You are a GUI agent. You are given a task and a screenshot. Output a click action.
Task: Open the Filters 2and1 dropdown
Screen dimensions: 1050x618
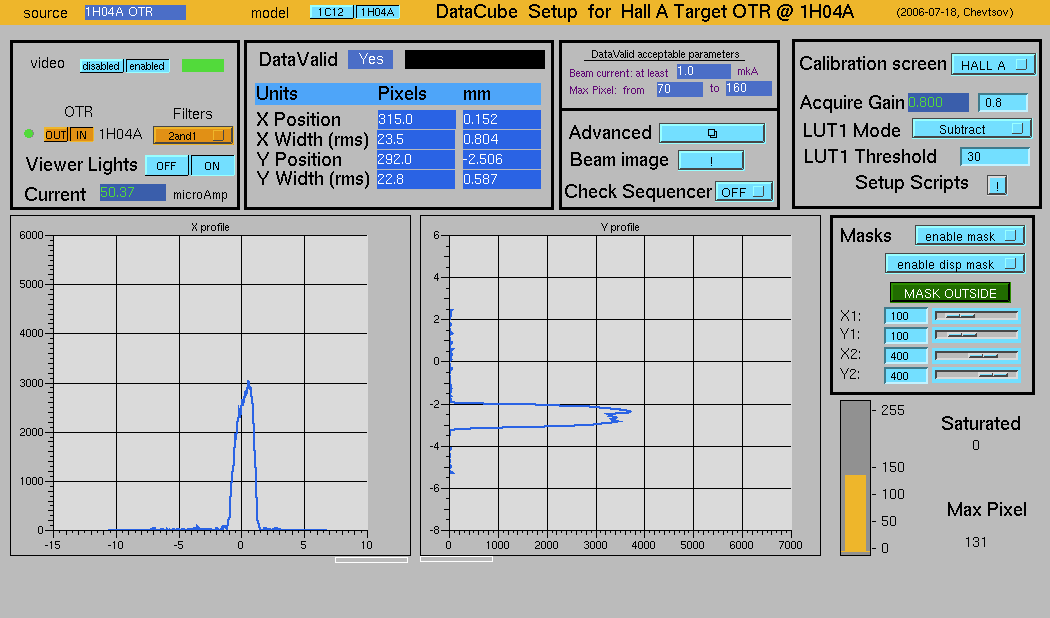(x=193, y=135)
